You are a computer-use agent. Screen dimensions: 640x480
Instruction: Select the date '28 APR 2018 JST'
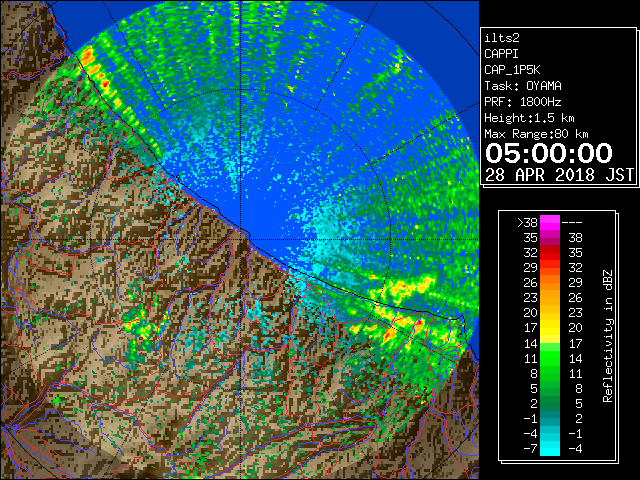click(560, 175)
